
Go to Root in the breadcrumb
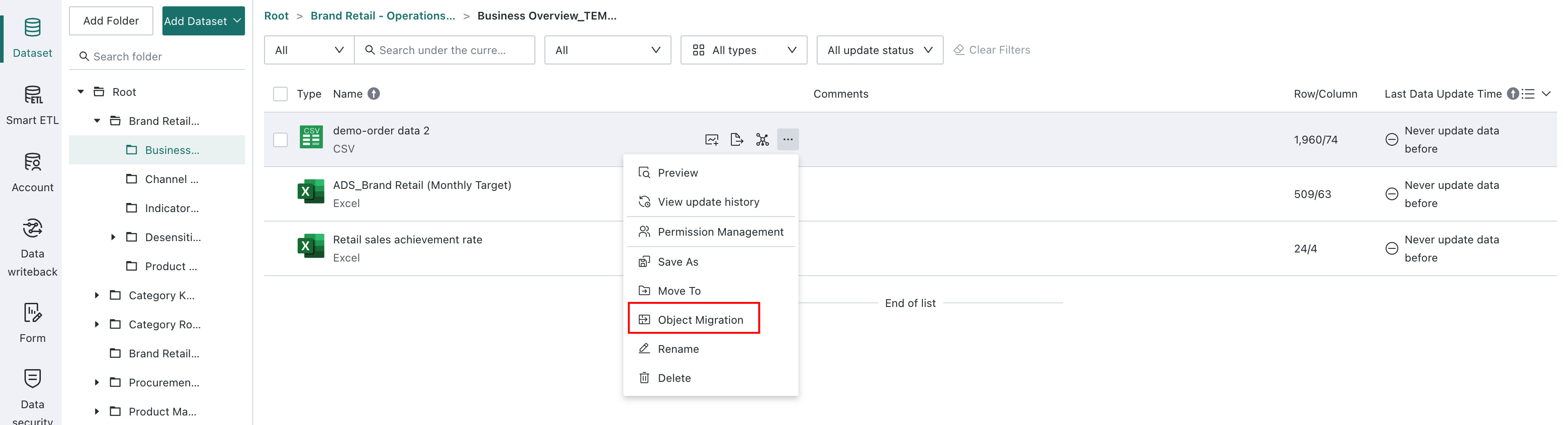click(276, 16)
